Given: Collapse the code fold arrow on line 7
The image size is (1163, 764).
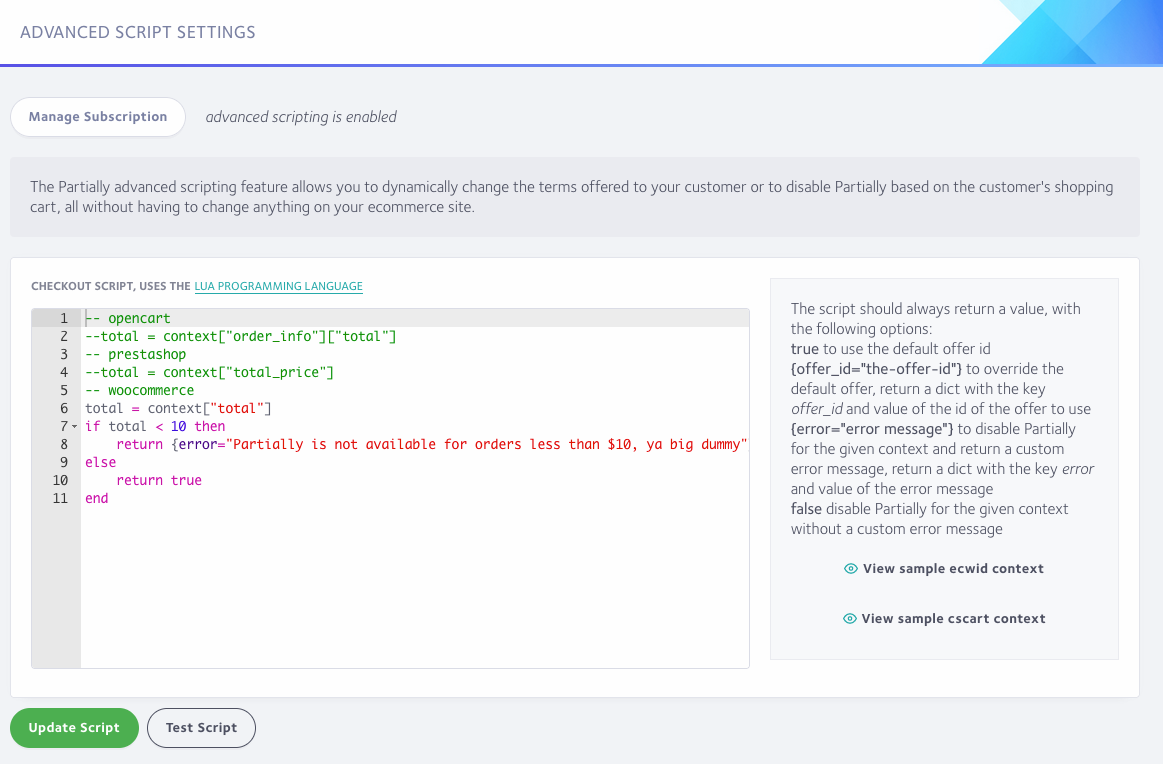Looking at the screenshot, I should 74,427.
